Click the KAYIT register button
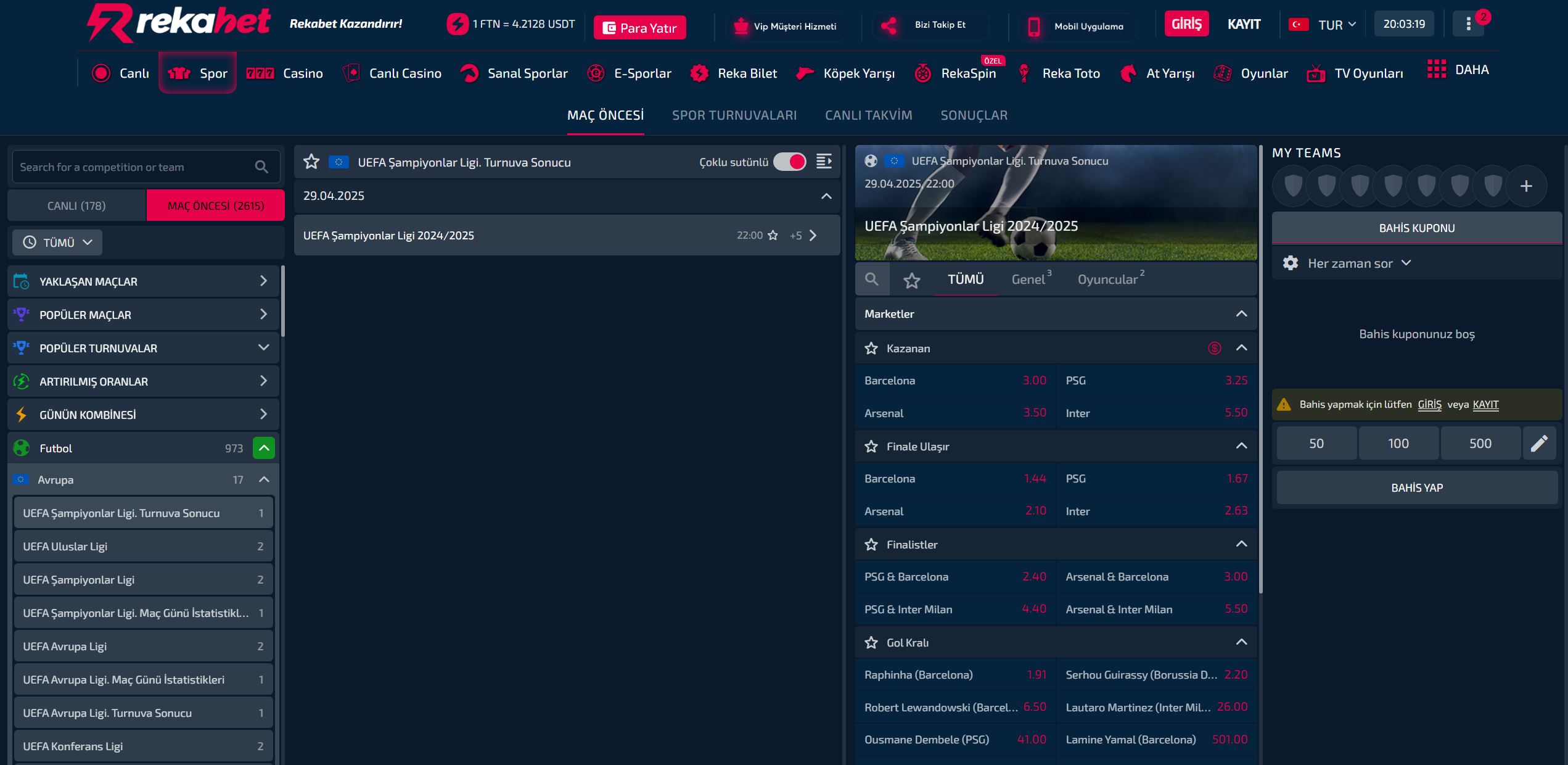This screenshot has height=765, width=1568. (x=1244, y=24)
